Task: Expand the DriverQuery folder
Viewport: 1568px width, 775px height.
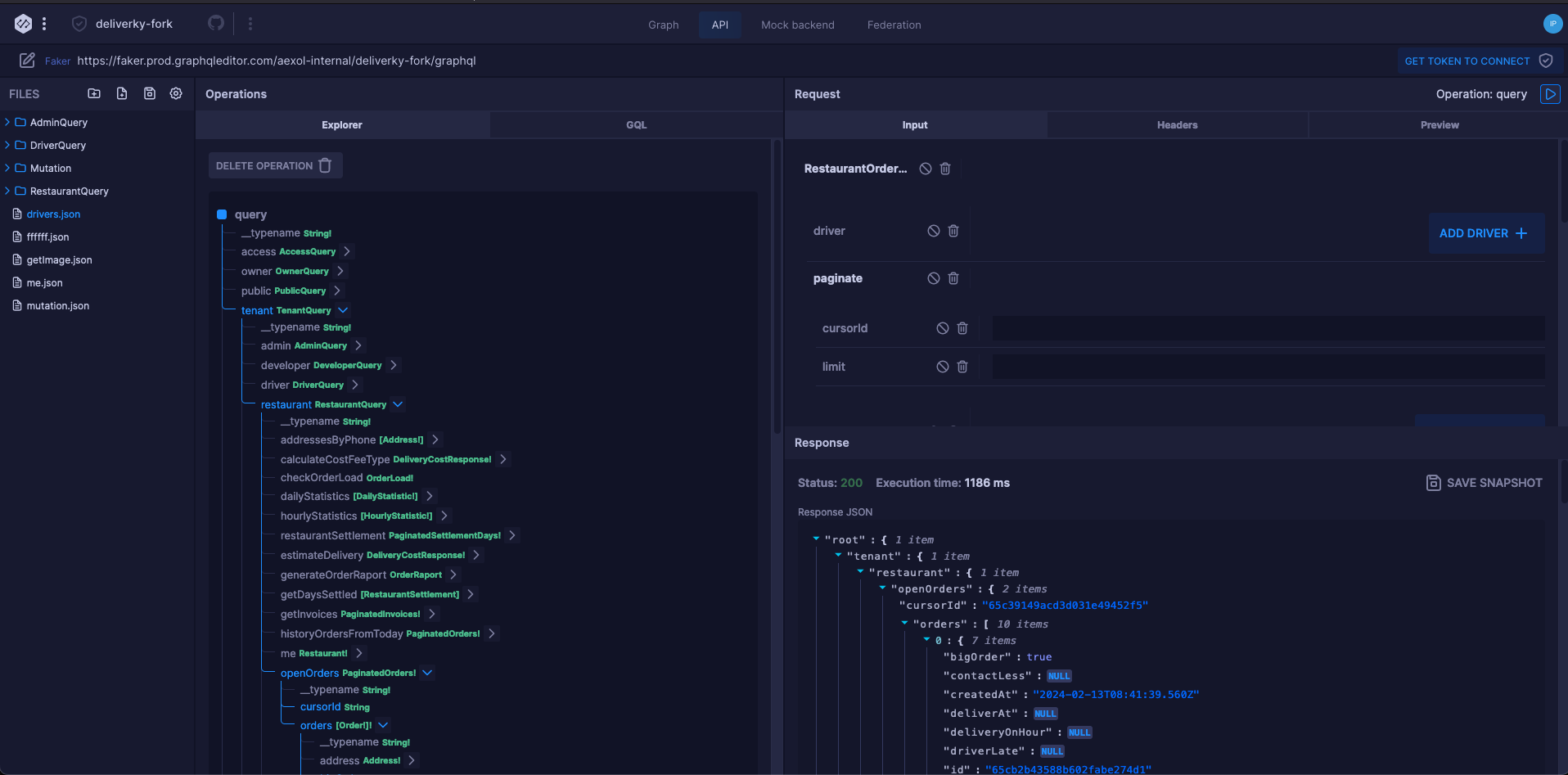Action: (x=7, y=145)
